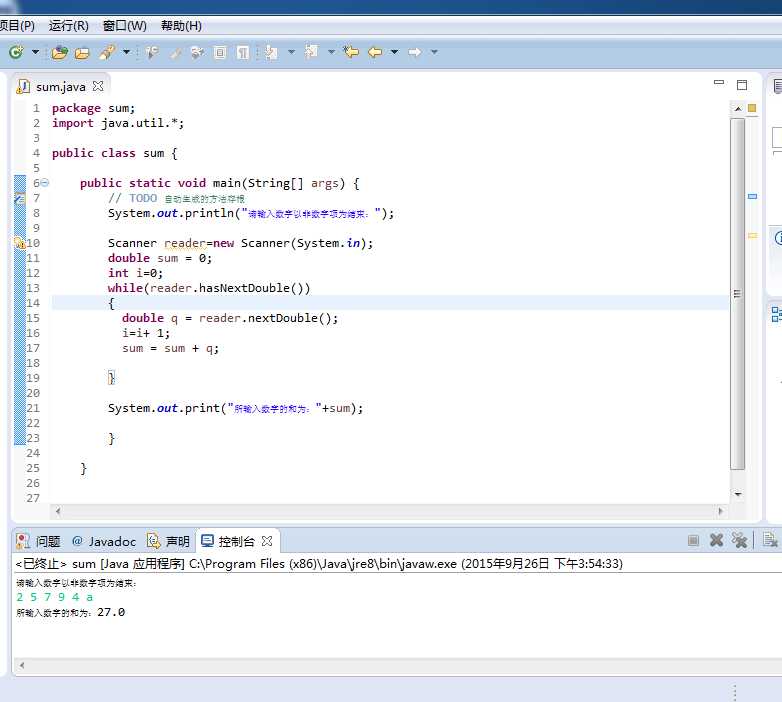Click the Next Annotation icon
This screenshot has height=702, width=782.
(x=271, y=52)
